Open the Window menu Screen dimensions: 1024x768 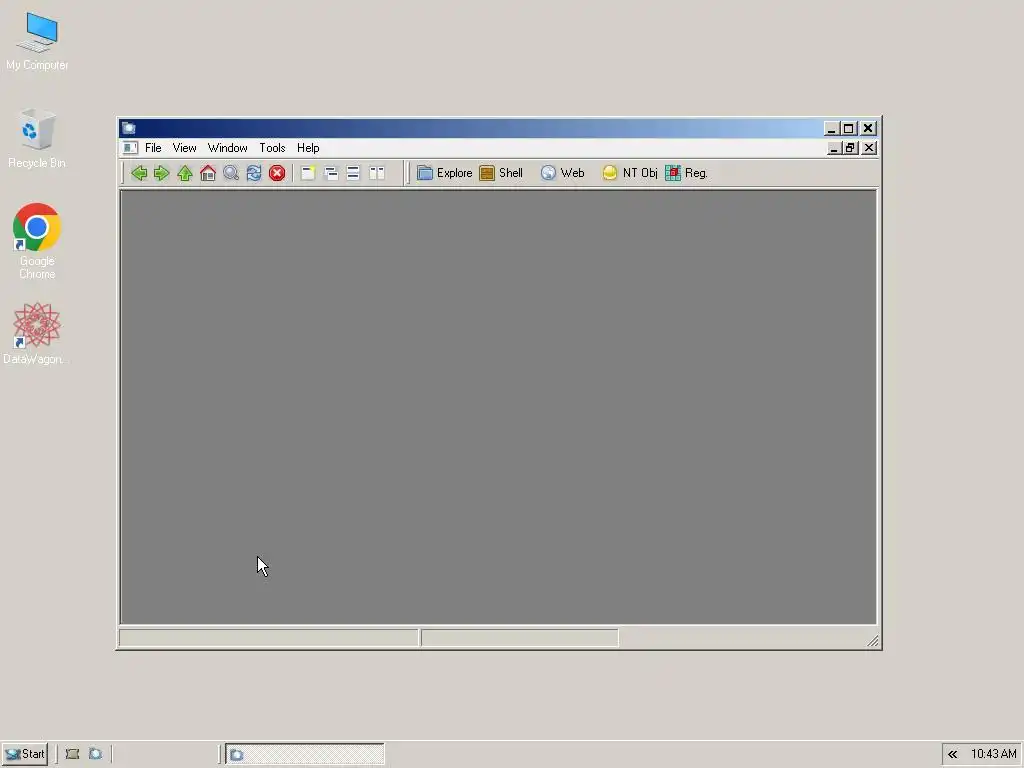pos(227,148)
